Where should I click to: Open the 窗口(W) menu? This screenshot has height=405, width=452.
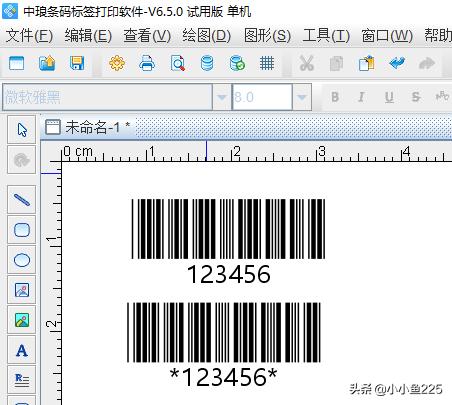[x=387, y=35]
